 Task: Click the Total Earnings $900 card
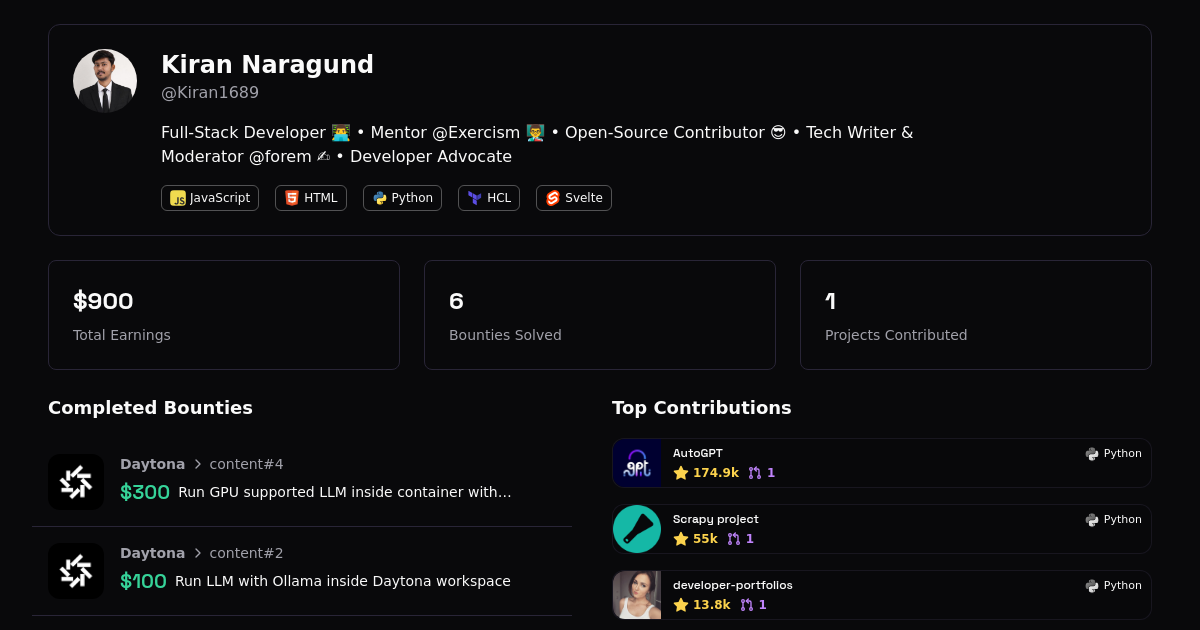point(224,315)
